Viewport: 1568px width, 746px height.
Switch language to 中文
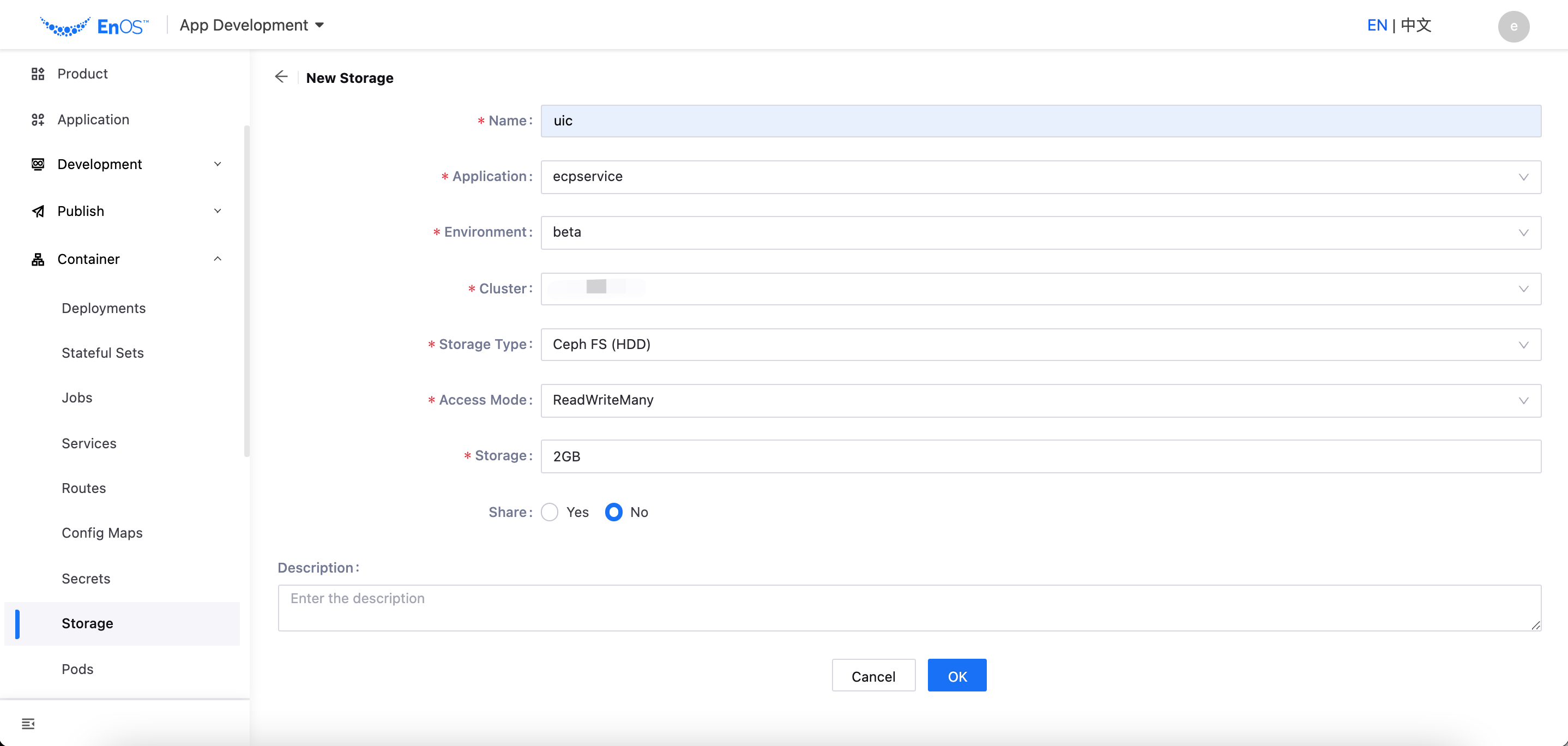[x=1415, y=26]
